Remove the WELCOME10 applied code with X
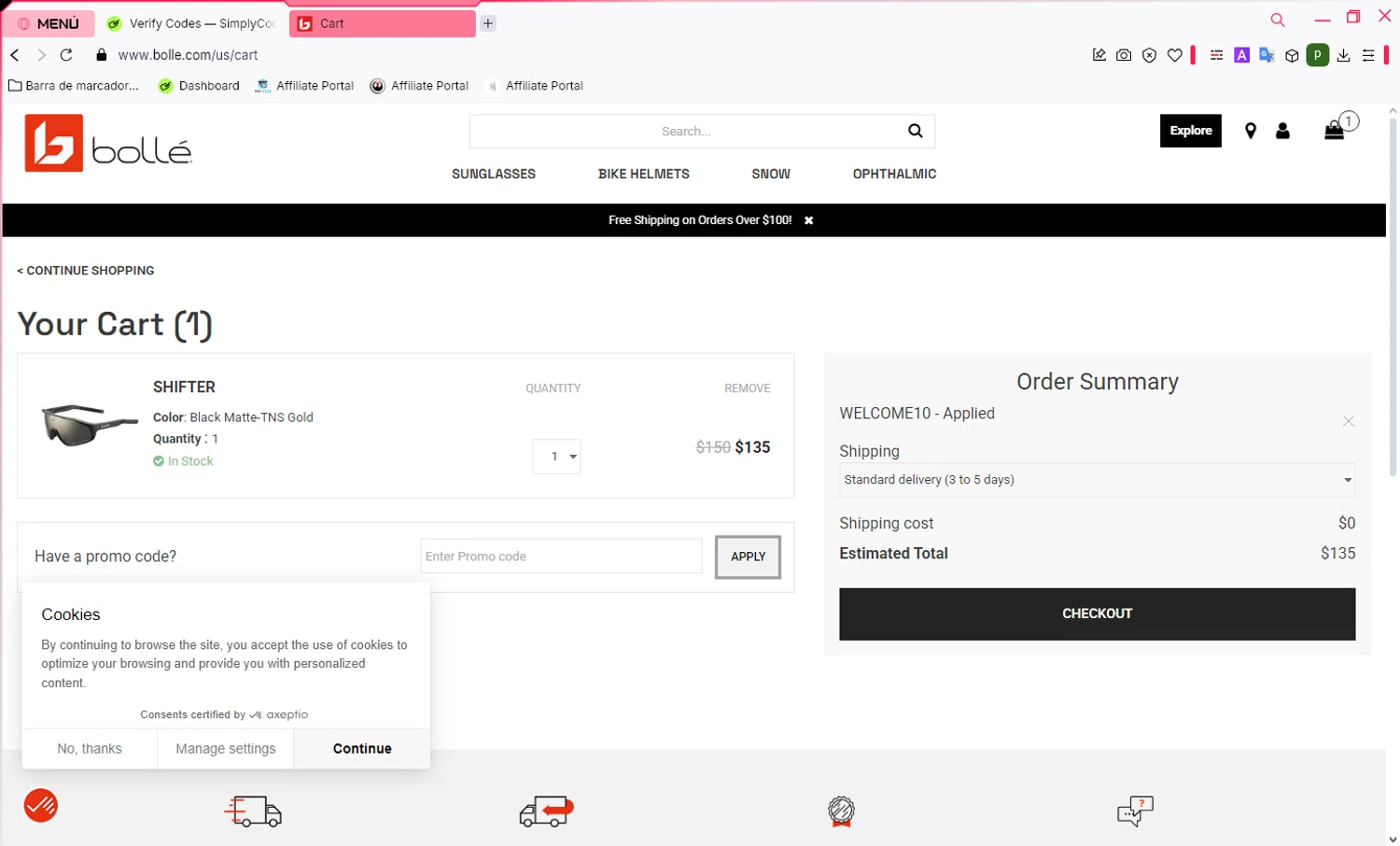The height and width of the screenshot is (846, 1400). tap(1349, 421)
